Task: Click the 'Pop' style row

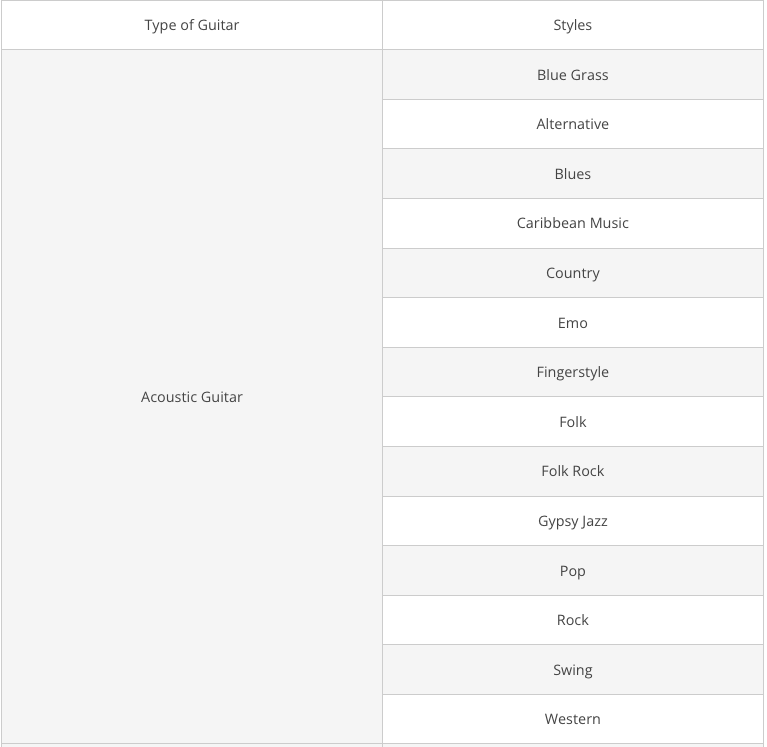Action: (x=572, y=571)
